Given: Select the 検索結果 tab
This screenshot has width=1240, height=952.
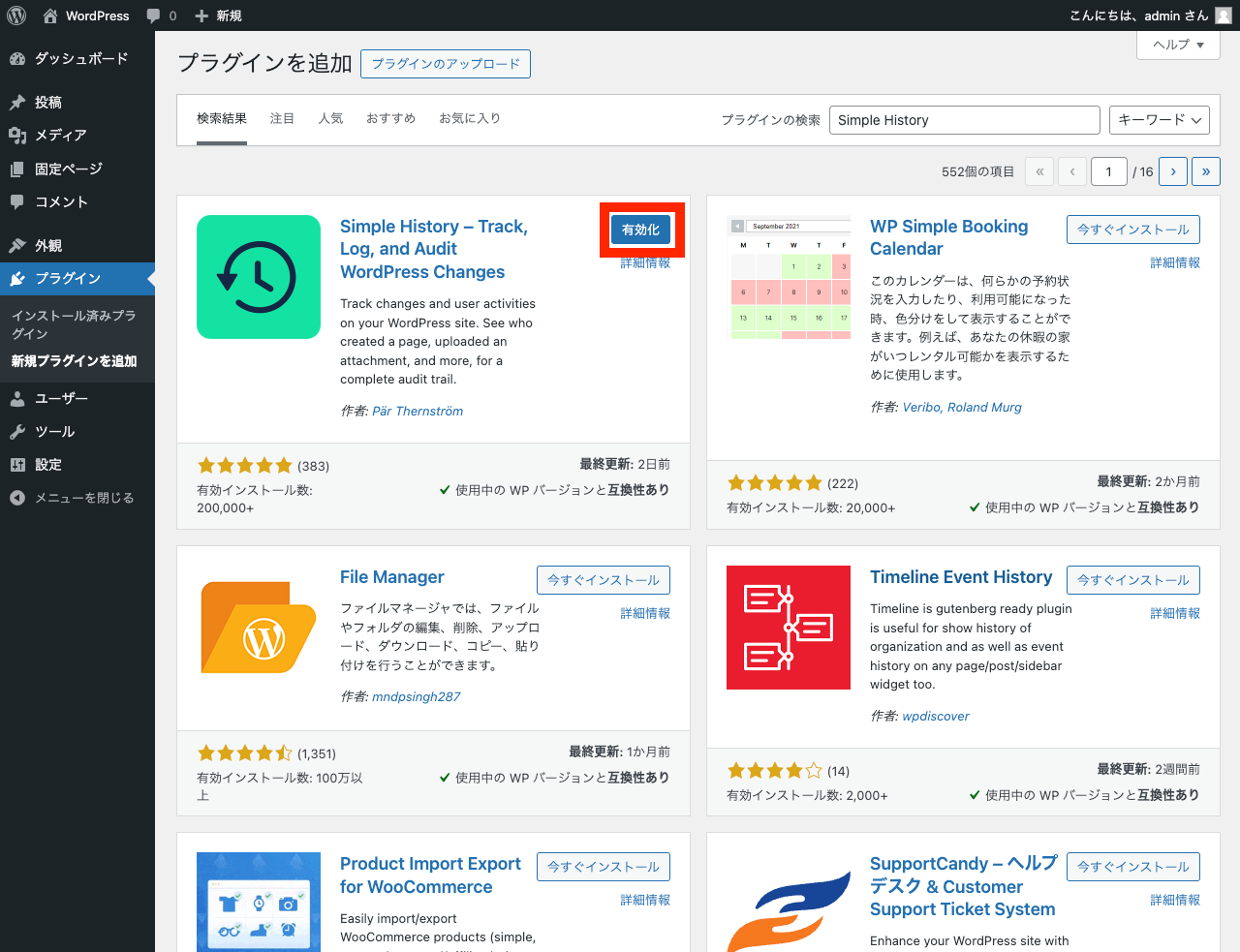Looking at the screenshot, I should coord(222,119).
